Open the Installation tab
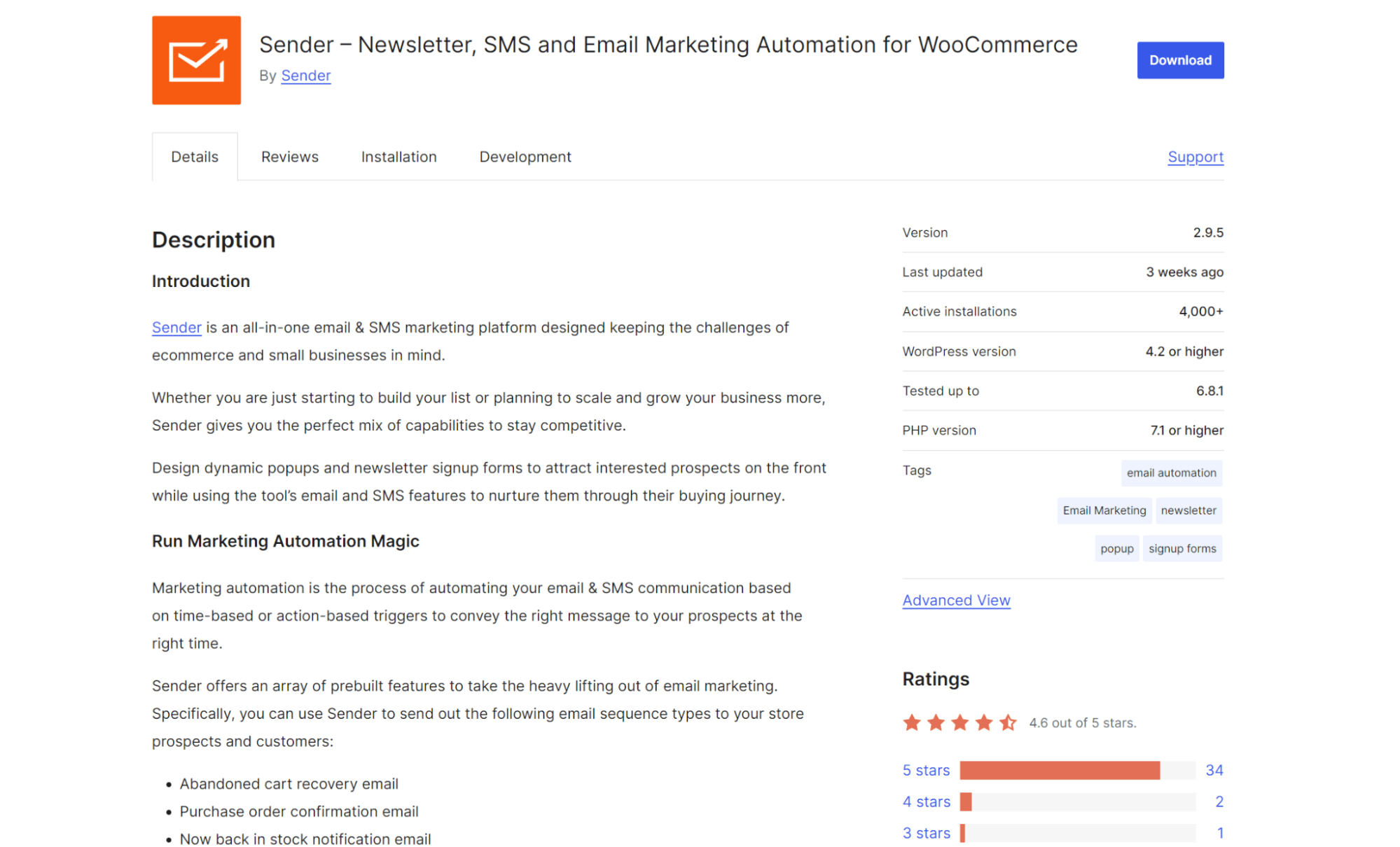This screenshot has width=1400, height=847. pos(398,157)
